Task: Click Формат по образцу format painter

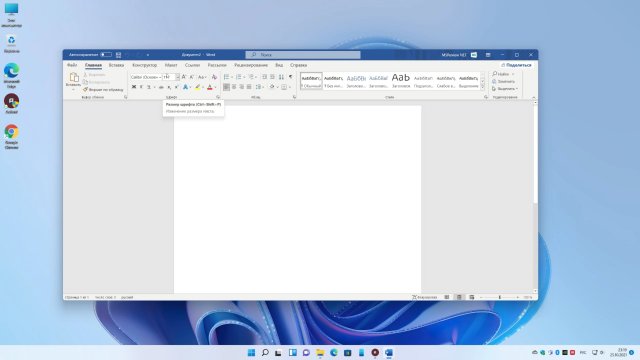Action: click(103, 89)
